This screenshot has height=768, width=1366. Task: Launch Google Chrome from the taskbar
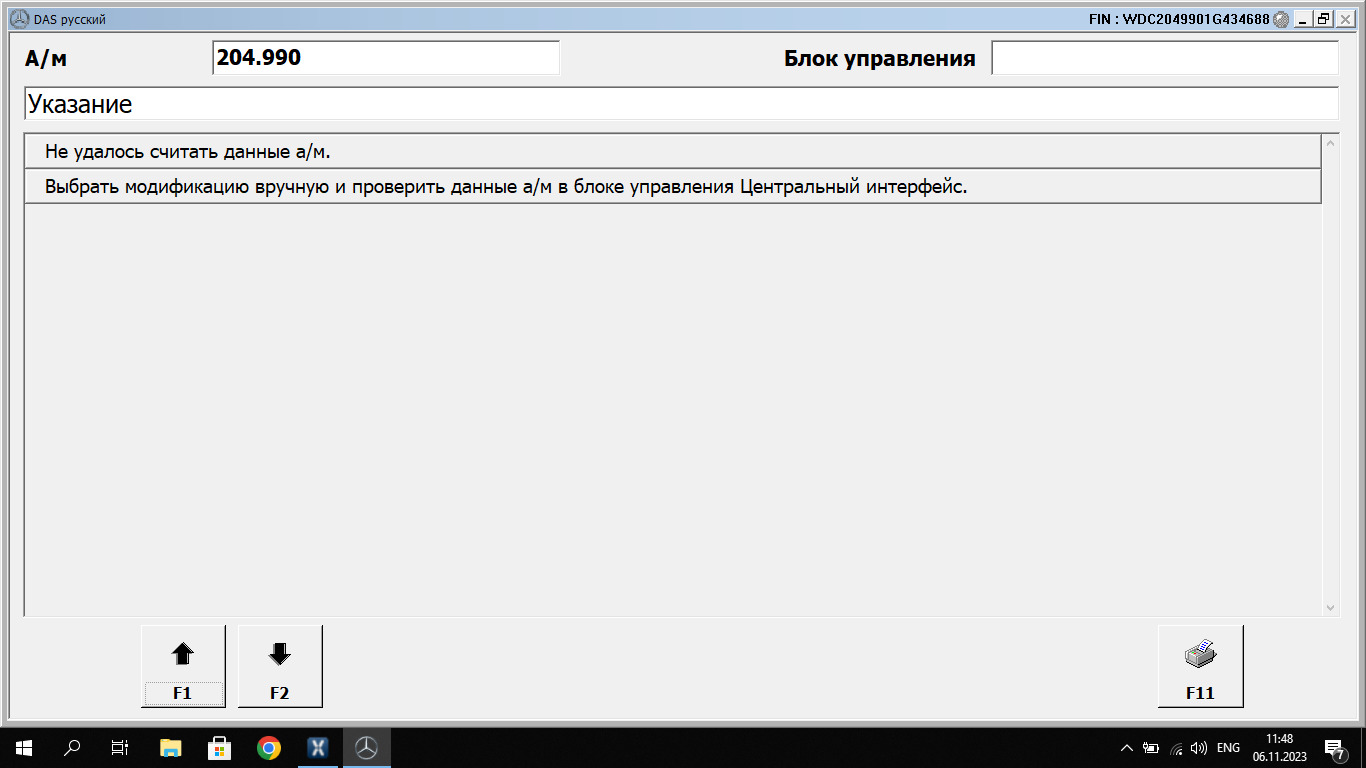pos(268,747)
